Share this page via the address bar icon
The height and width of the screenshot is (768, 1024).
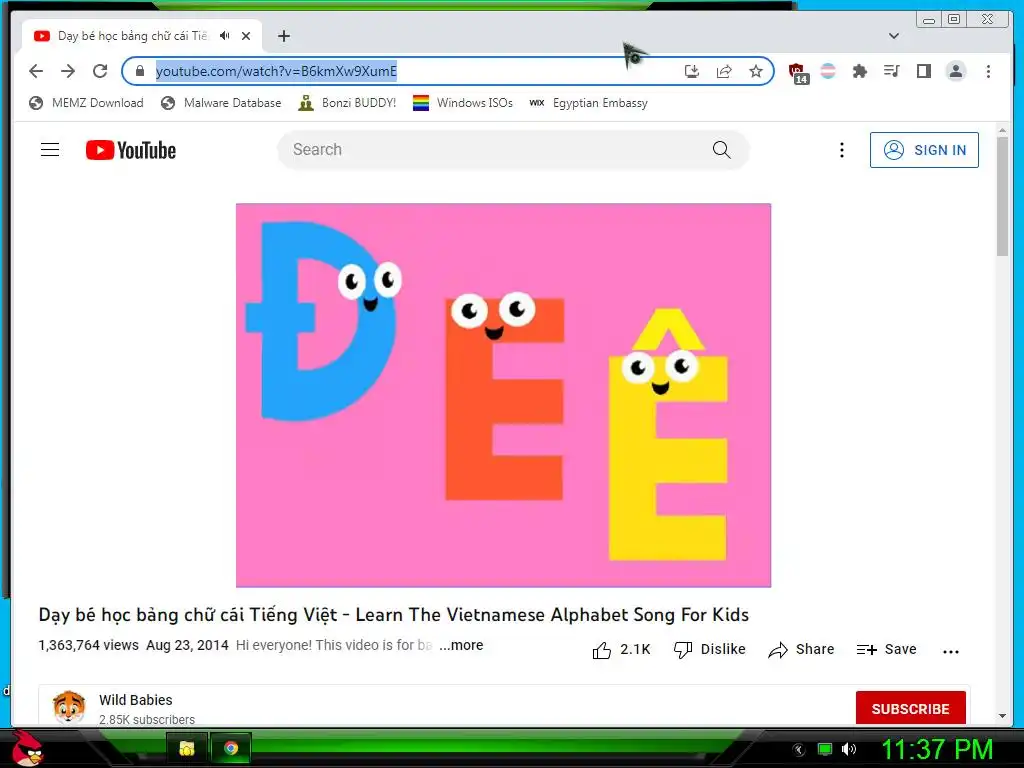pos(724,71)
